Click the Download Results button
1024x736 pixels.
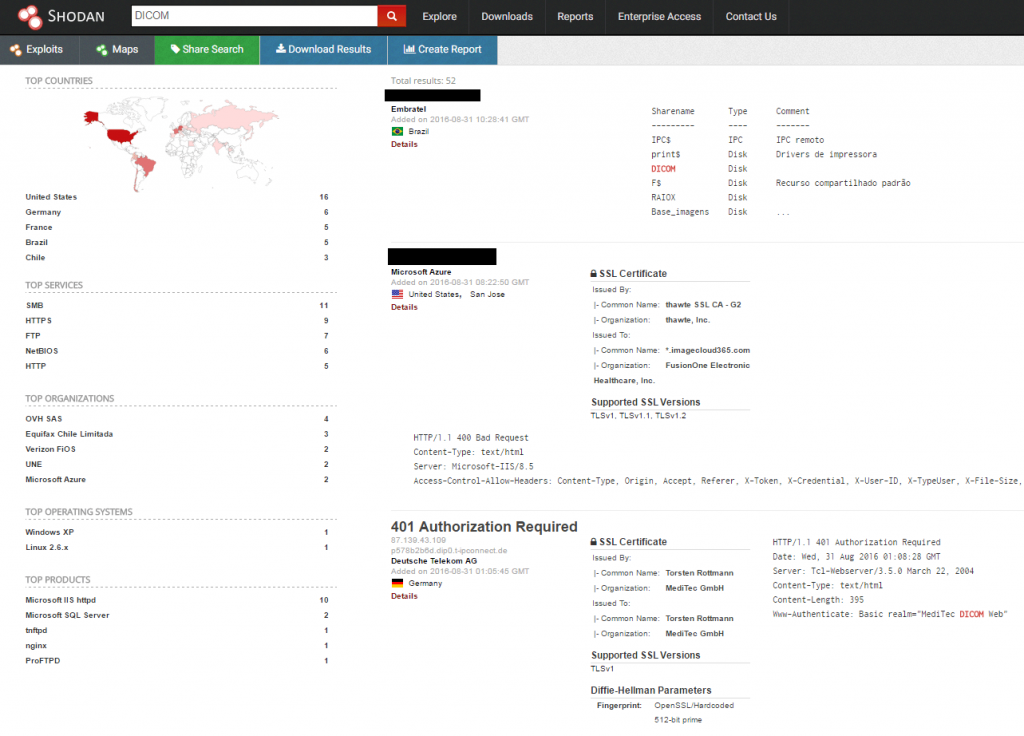pyautogui.click(x=324, y=50)
